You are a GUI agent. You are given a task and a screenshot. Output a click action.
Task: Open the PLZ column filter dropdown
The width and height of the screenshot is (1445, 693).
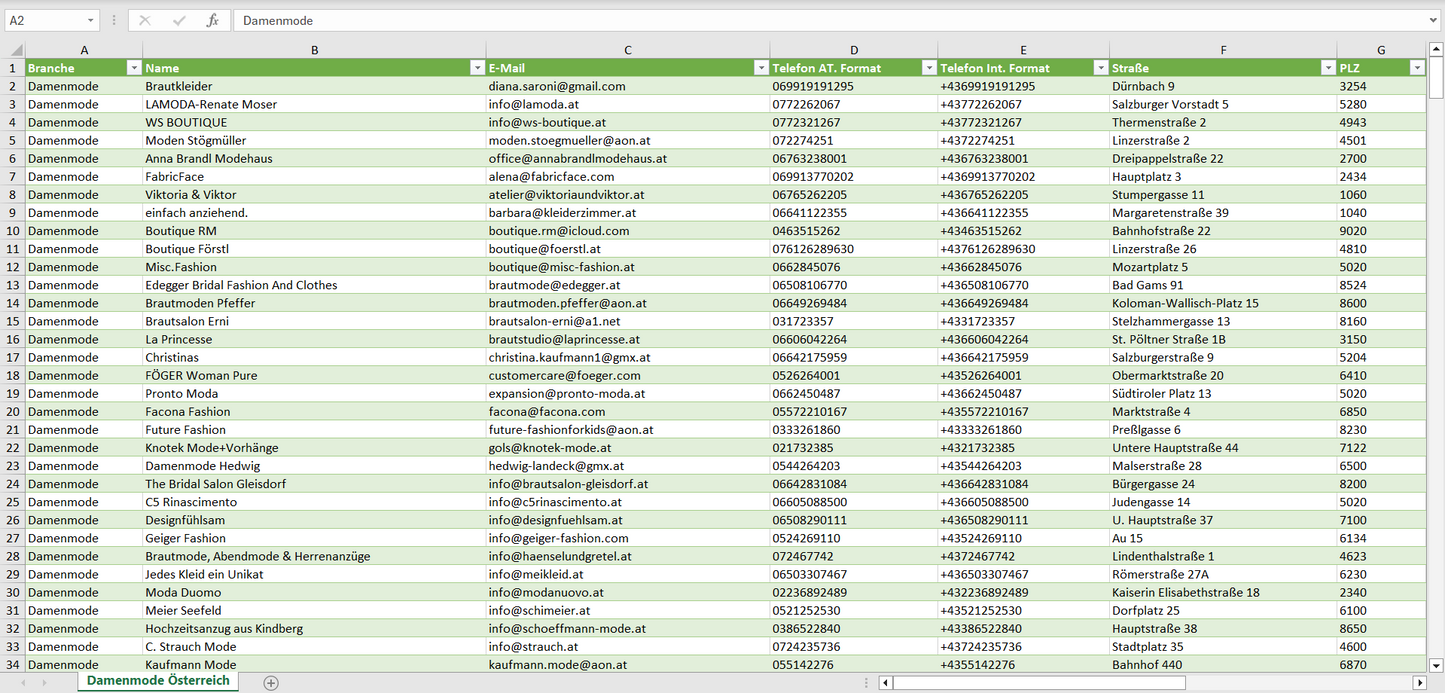(1416, 68)
